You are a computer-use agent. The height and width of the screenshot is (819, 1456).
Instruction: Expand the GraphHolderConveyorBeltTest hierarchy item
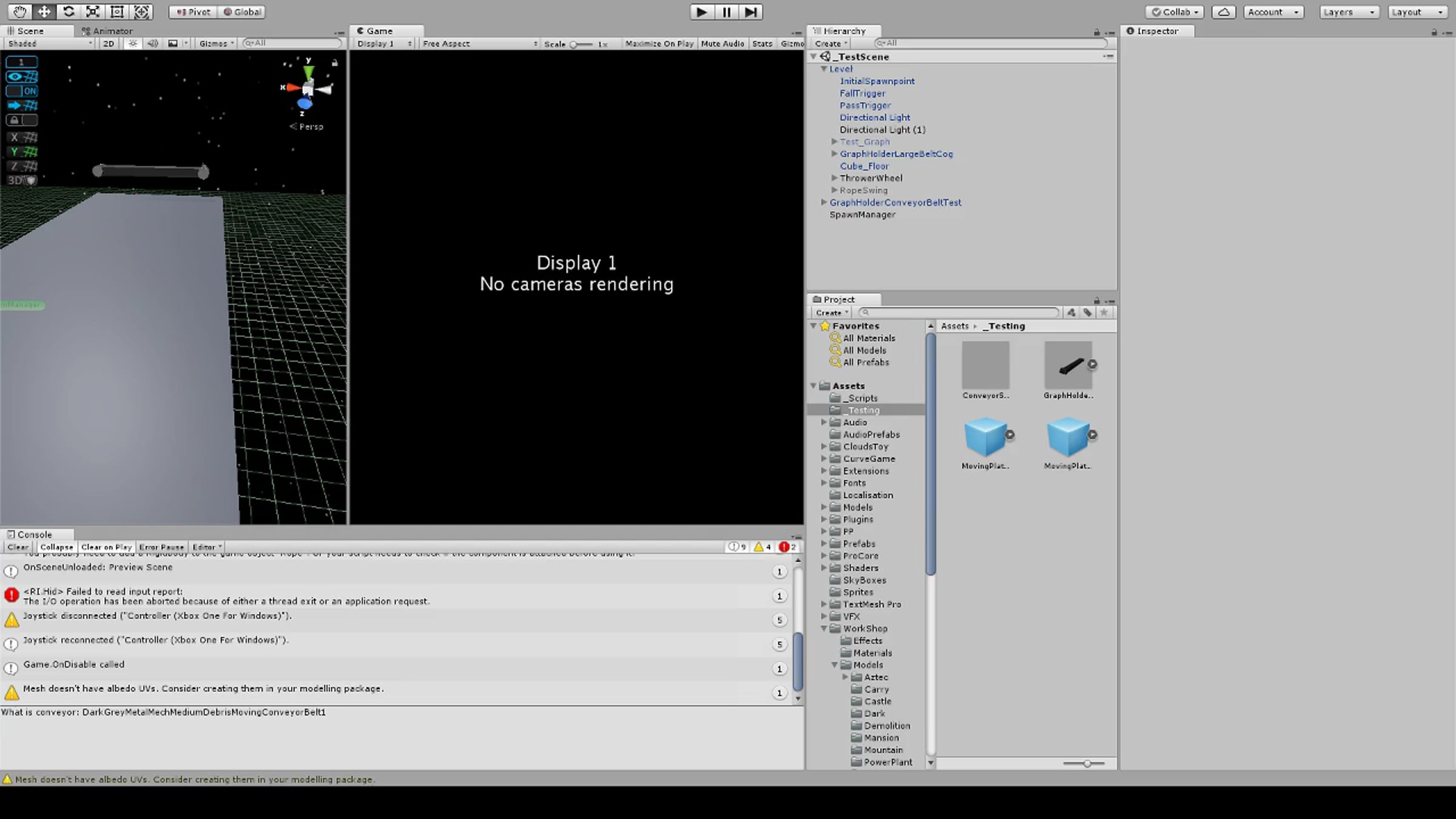pyautogui.click(x=824, y=202)
